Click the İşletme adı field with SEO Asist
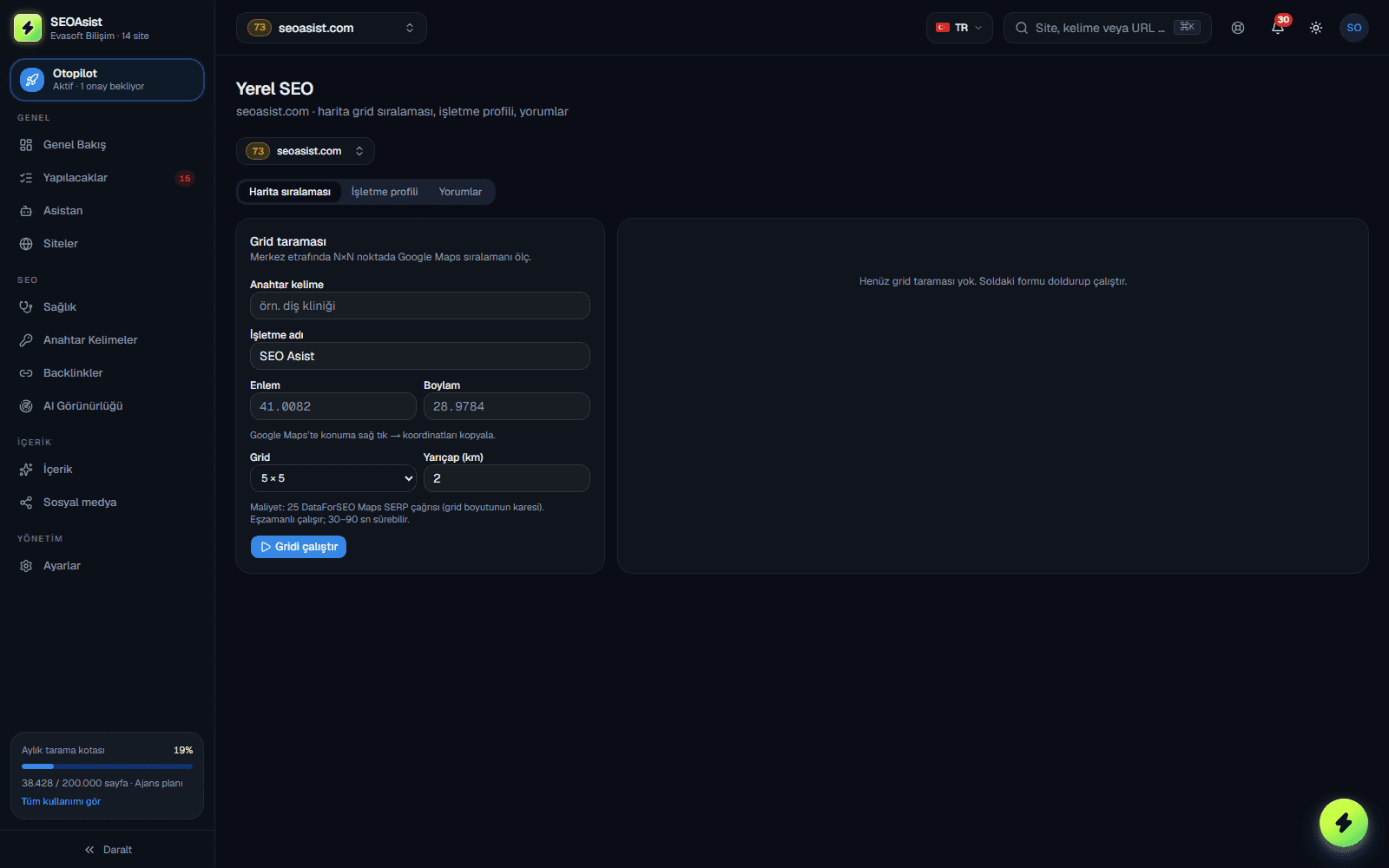Screen dimensions: 1389x868 point(420,356)
